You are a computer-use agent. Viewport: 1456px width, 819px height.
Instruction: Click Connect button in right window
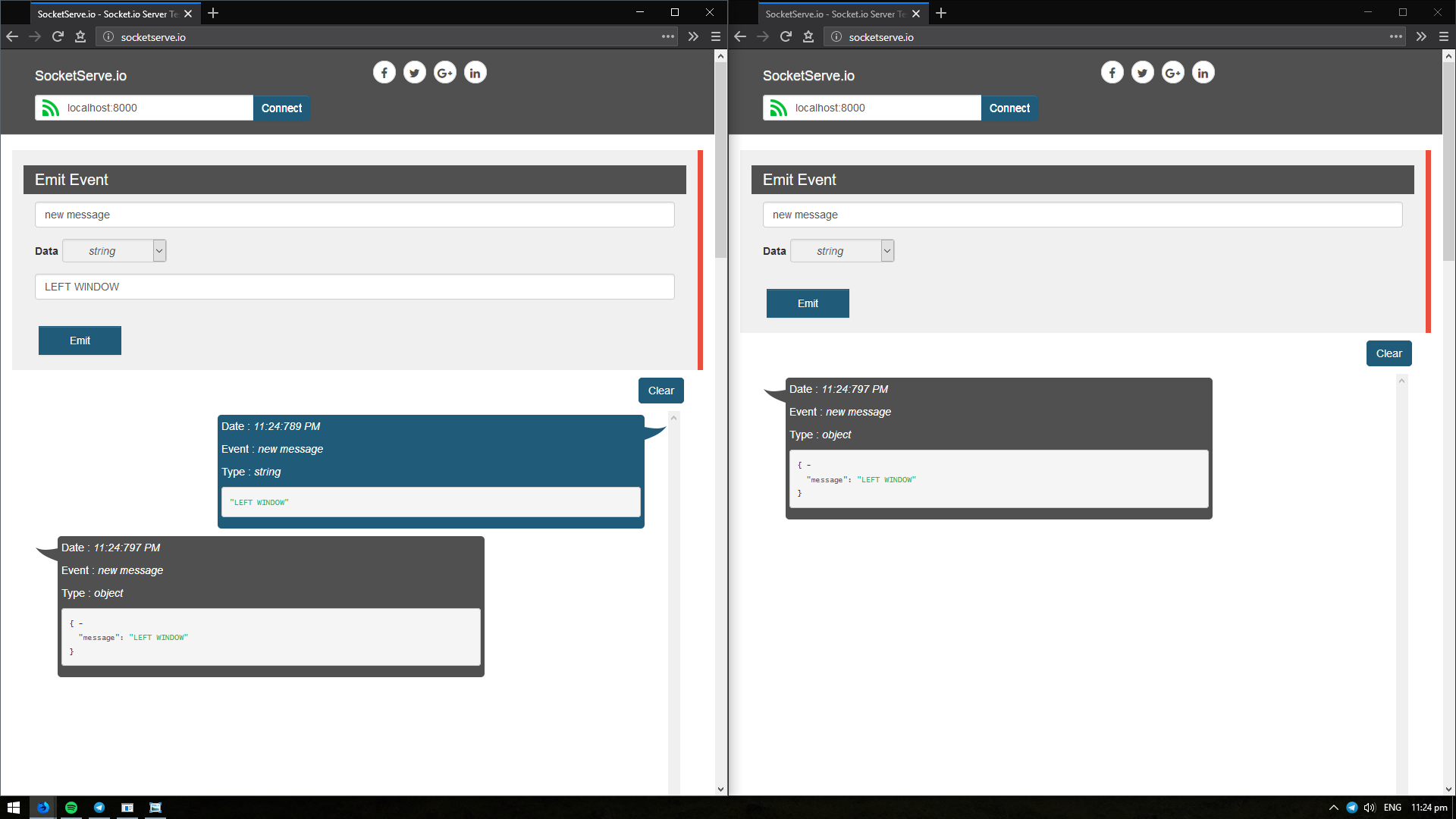pos(1009,108)
